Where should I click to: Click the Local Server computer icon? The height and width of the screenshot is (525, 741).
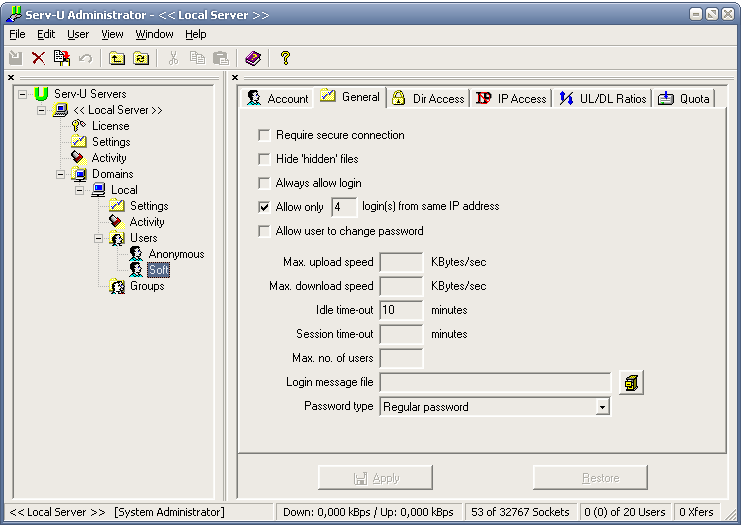click(x=60, y=110)
